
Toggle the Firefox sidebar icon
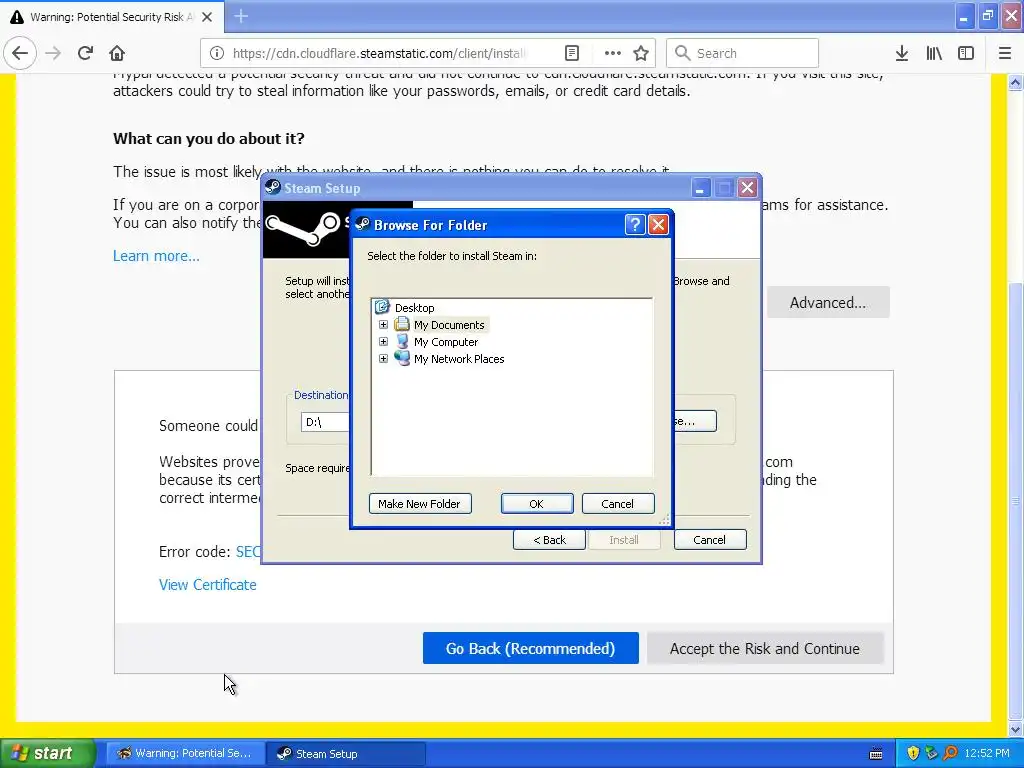coord(966,53)
